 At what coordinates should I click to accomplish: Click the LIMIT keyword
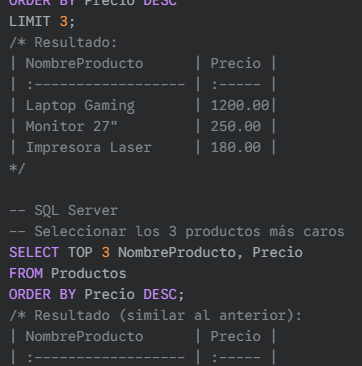pyautogui.click(x=30, y=22)
